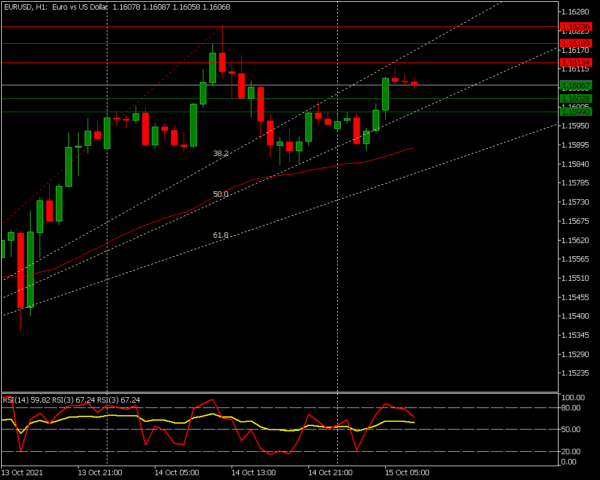600x480 pixels.
Task: Click the 0.00 level on RSI scale
Action: pyautogui.click(x=569, y=462)
